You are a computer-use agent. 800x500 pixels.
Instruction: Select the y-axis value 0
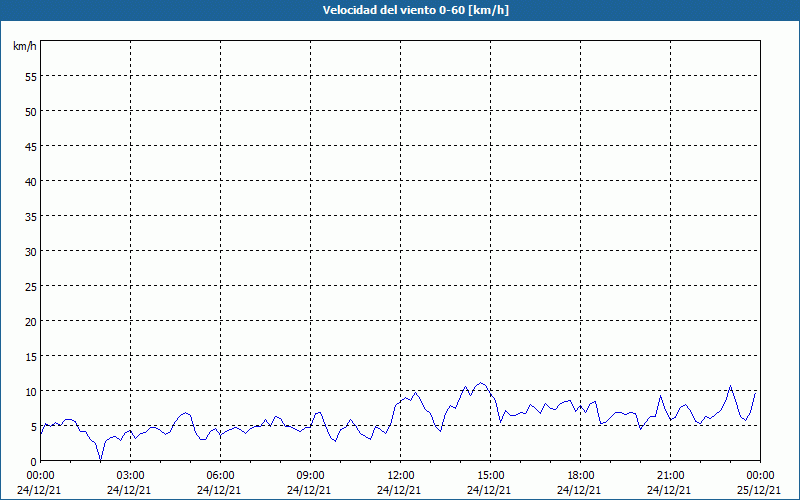click(34, 462)
